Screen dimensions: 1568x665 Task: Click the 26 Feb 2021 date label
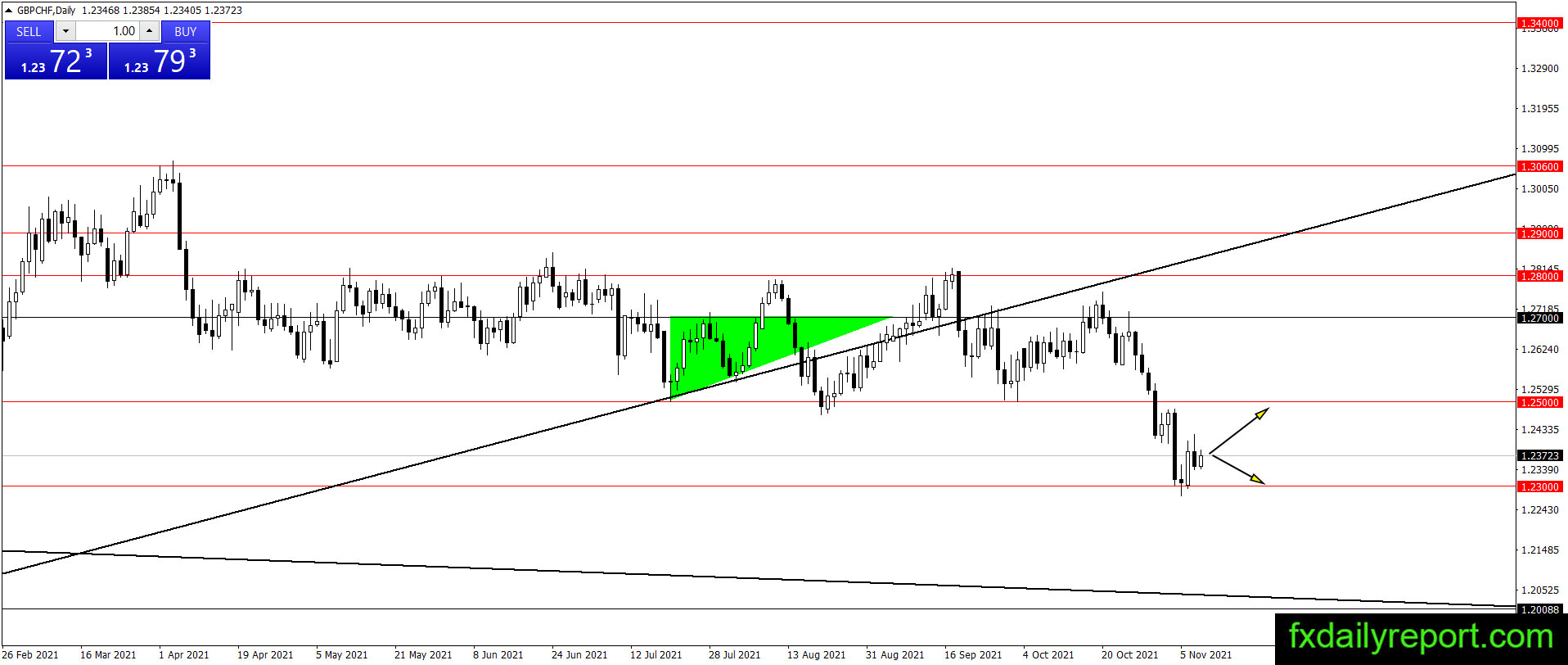(x=30, y=654)
